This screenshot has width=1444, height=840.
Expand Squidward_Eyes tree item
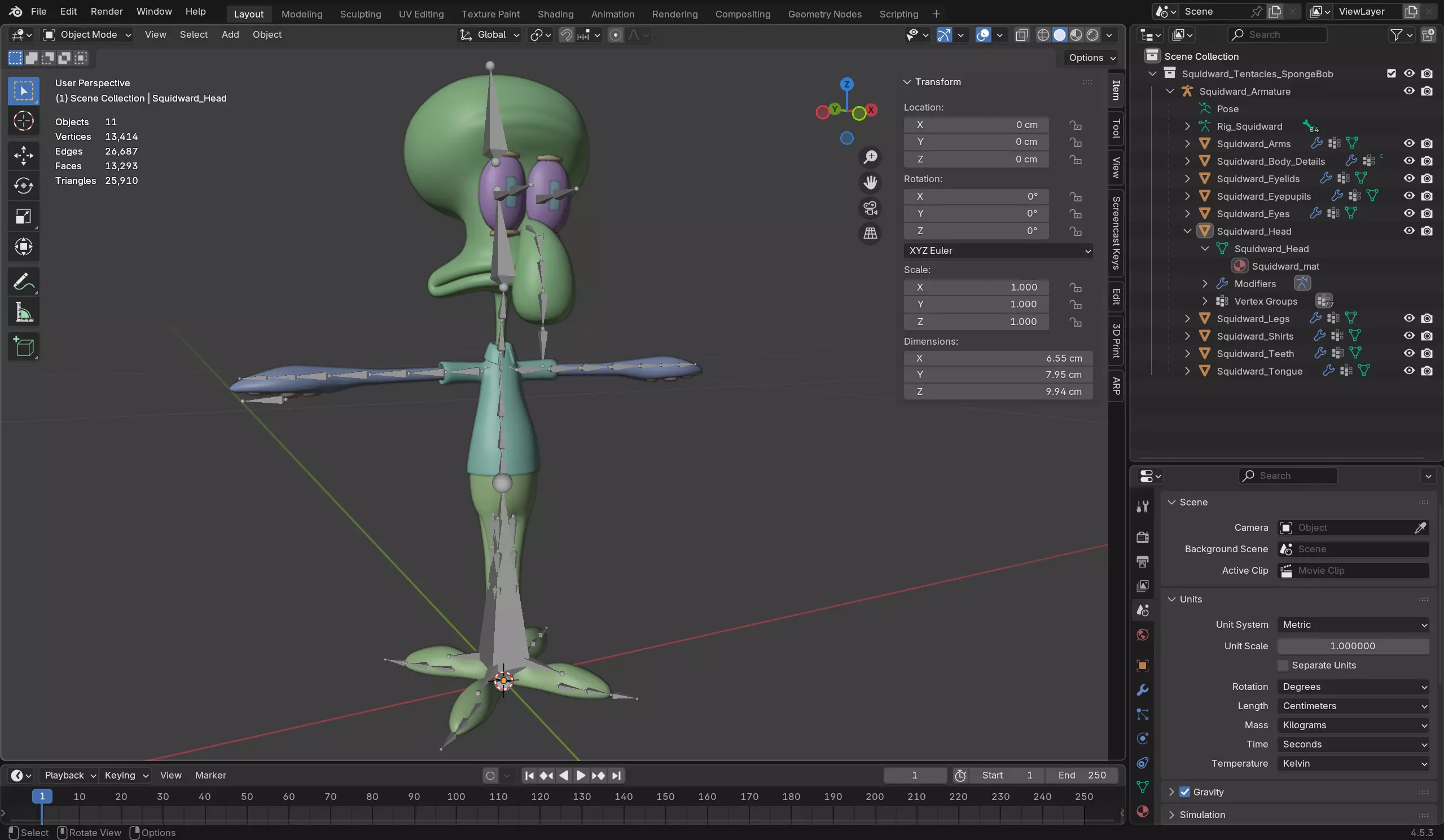coord(1187,214)
